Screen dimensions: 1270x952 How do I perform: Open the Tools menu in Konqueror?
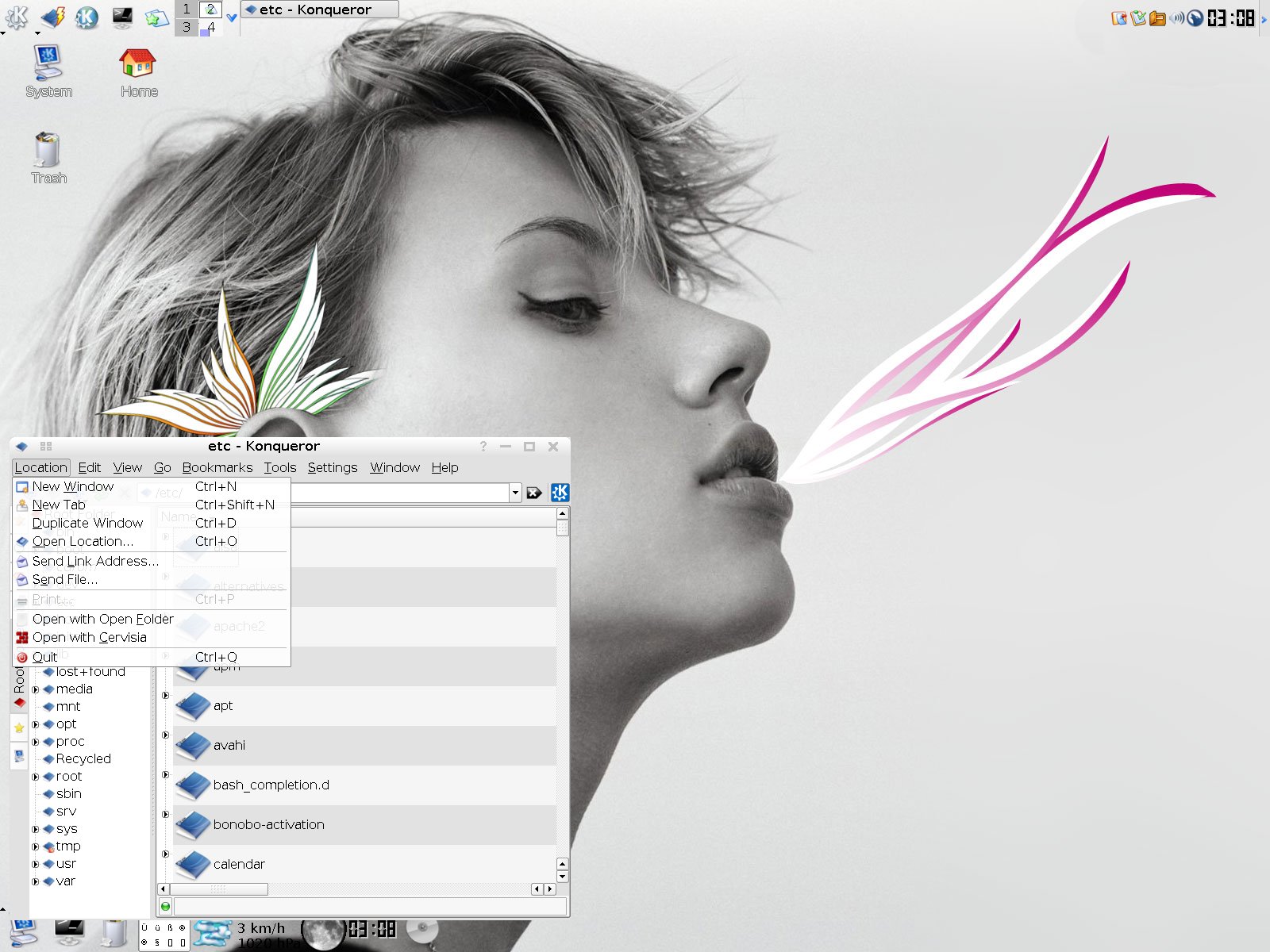(x=280, y=467)
